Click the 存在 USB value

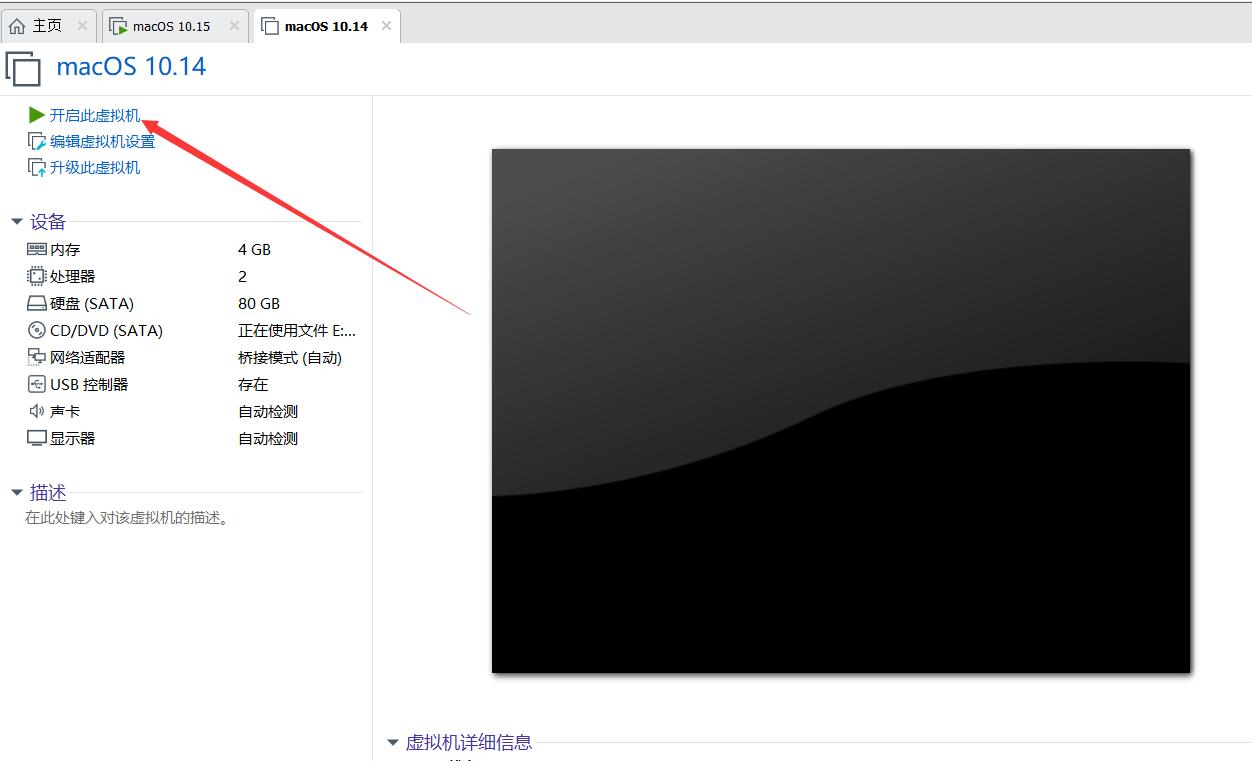[253, 384]
